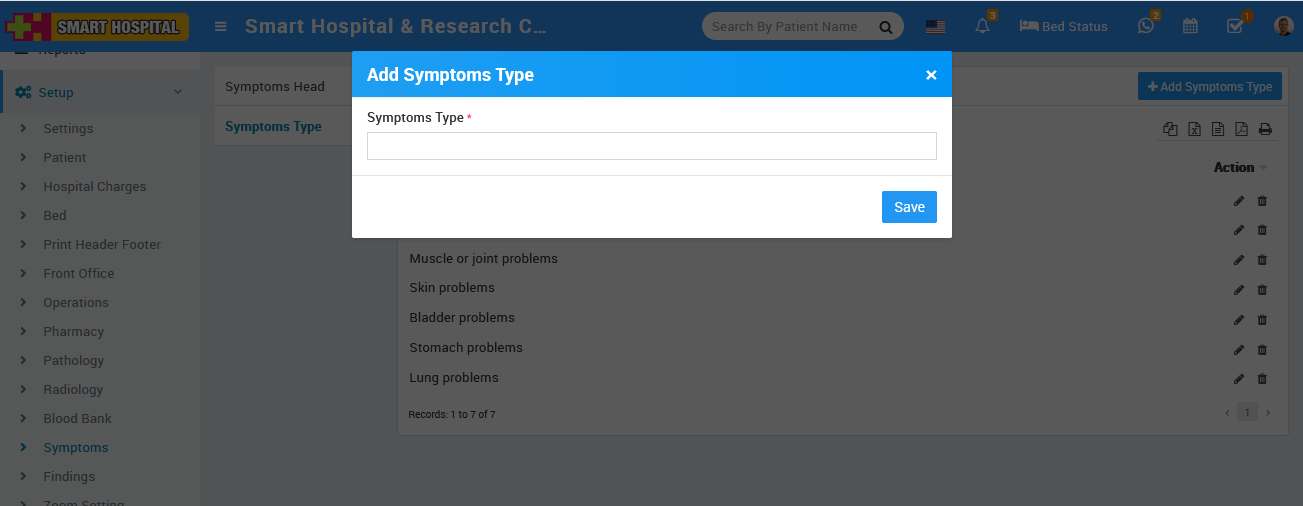1303x506 pixels.
Task: Open the WhatsApp messages icon
Action: (x=1145, y=27)
